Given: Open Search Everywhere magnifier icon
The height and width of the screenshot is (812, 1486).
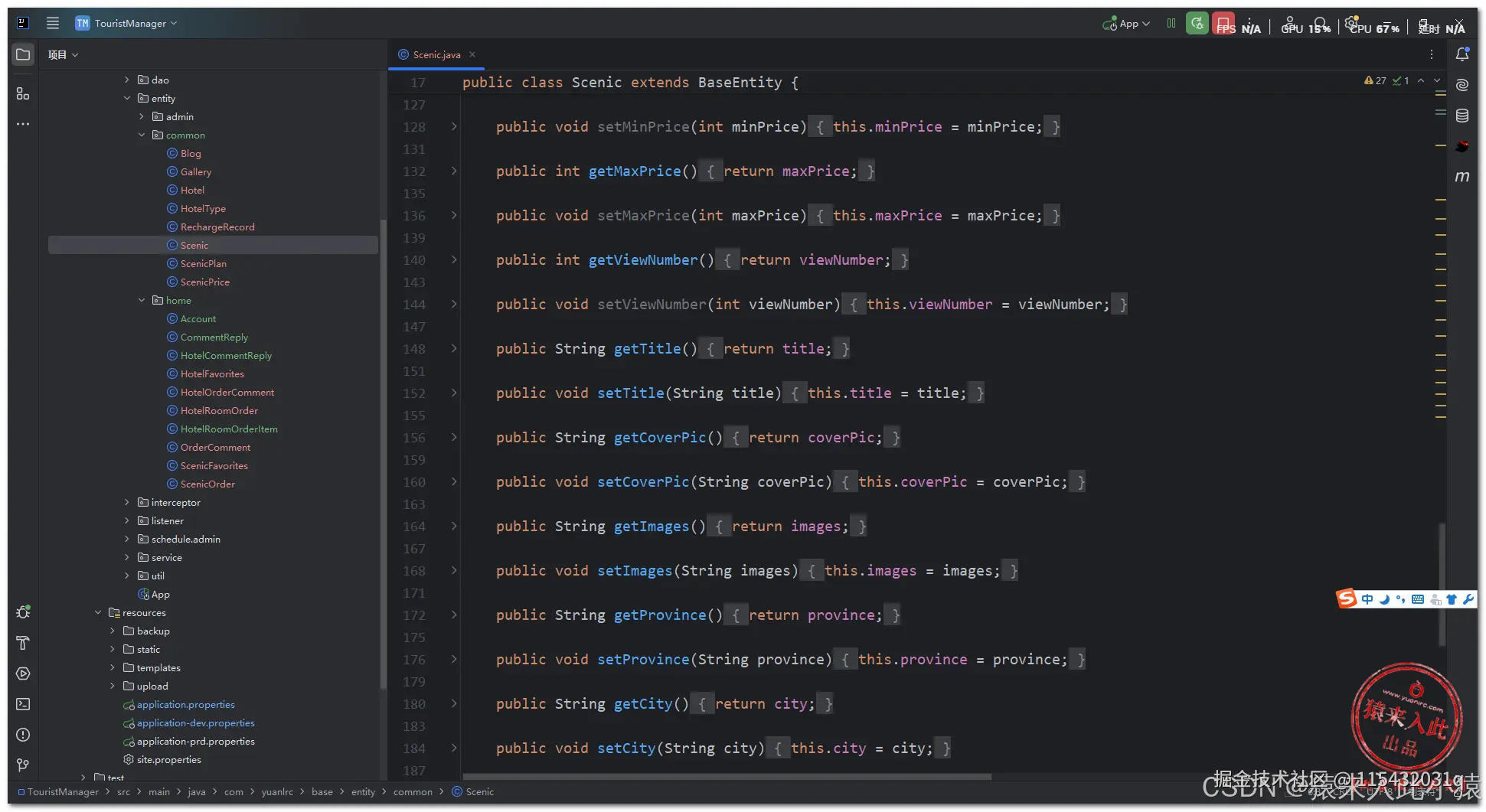Looking at the screenshot, I should tap(1321, 23).
